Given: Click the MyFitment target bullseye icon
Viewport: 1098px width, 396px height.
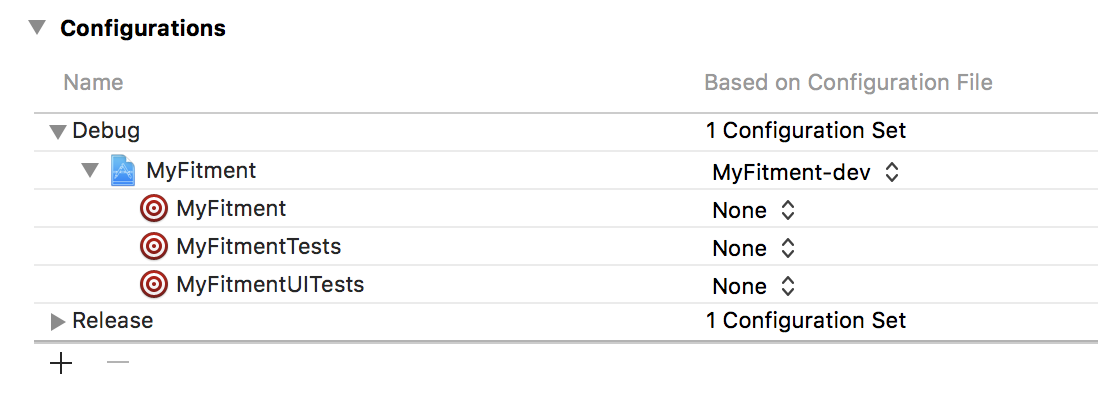Looking at the screenshot, I should point(153,208).
